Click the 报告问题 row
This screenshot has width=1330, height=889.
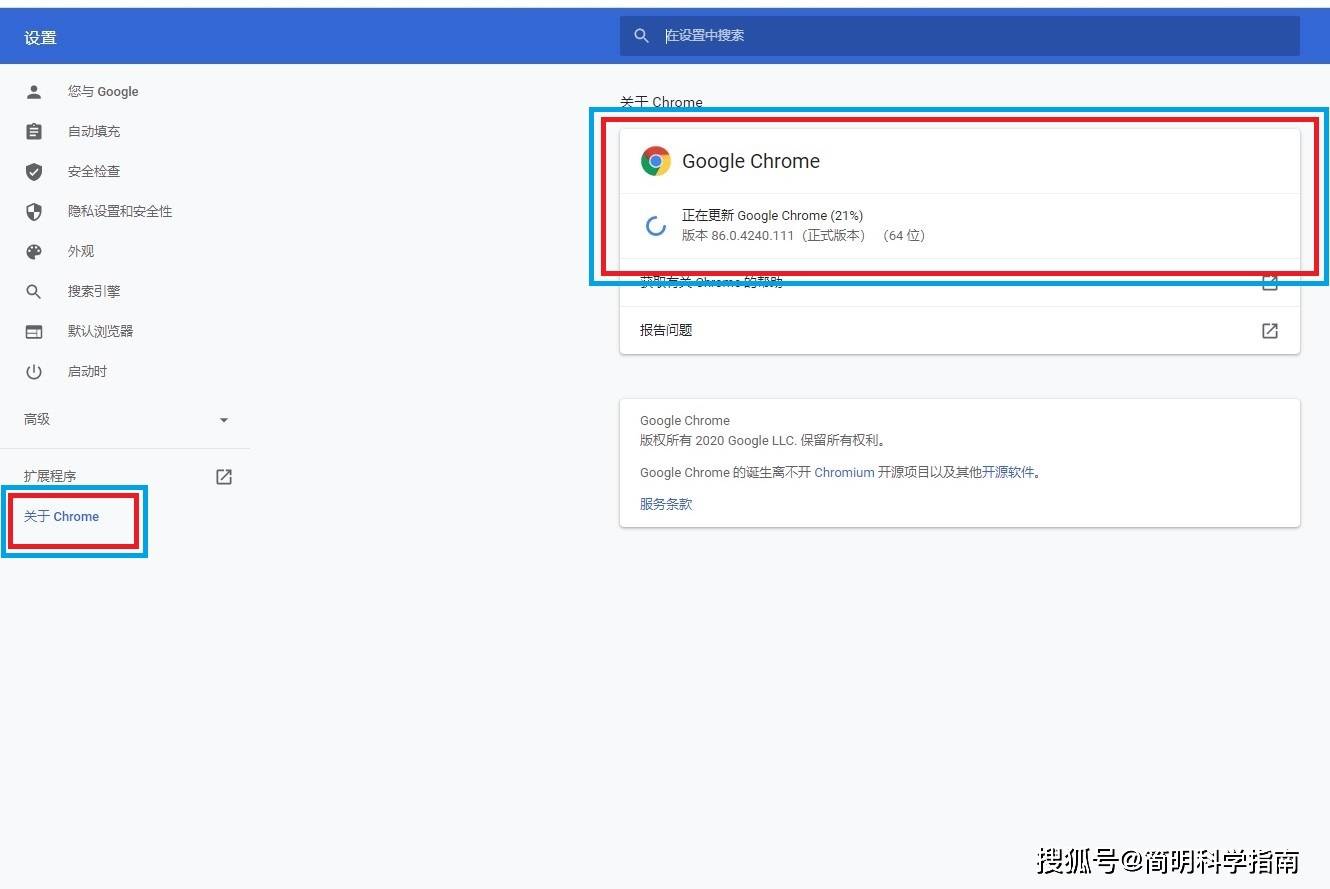pos(960,331)
